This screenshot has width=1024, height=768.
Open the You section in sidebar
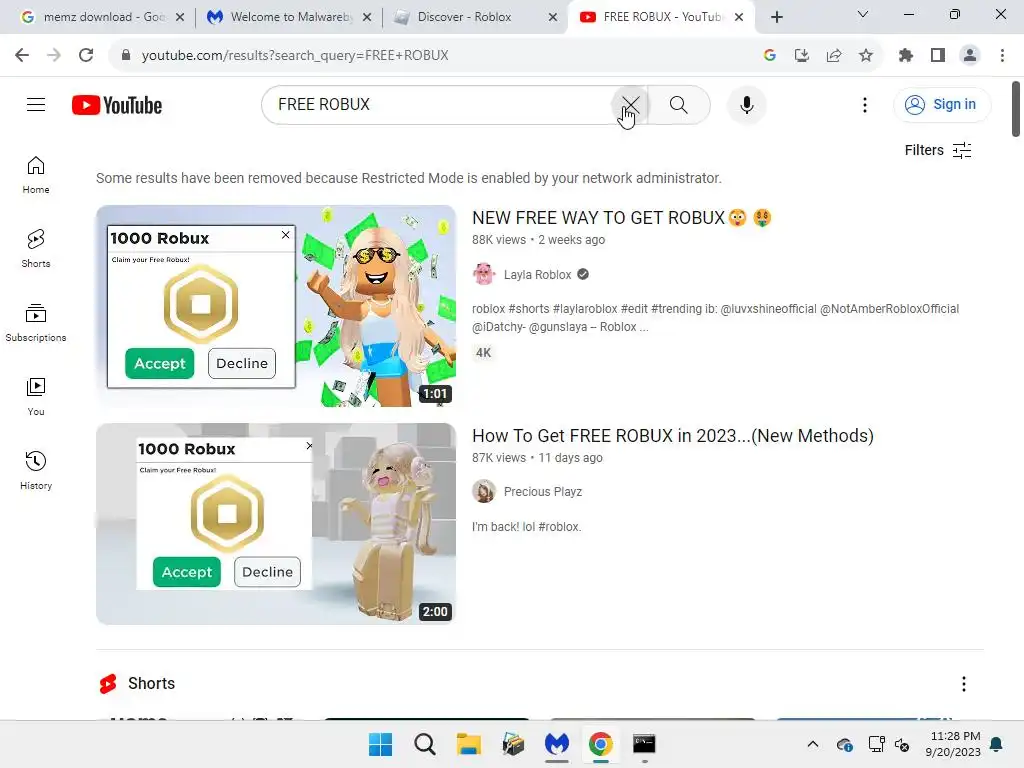point(36,396)
